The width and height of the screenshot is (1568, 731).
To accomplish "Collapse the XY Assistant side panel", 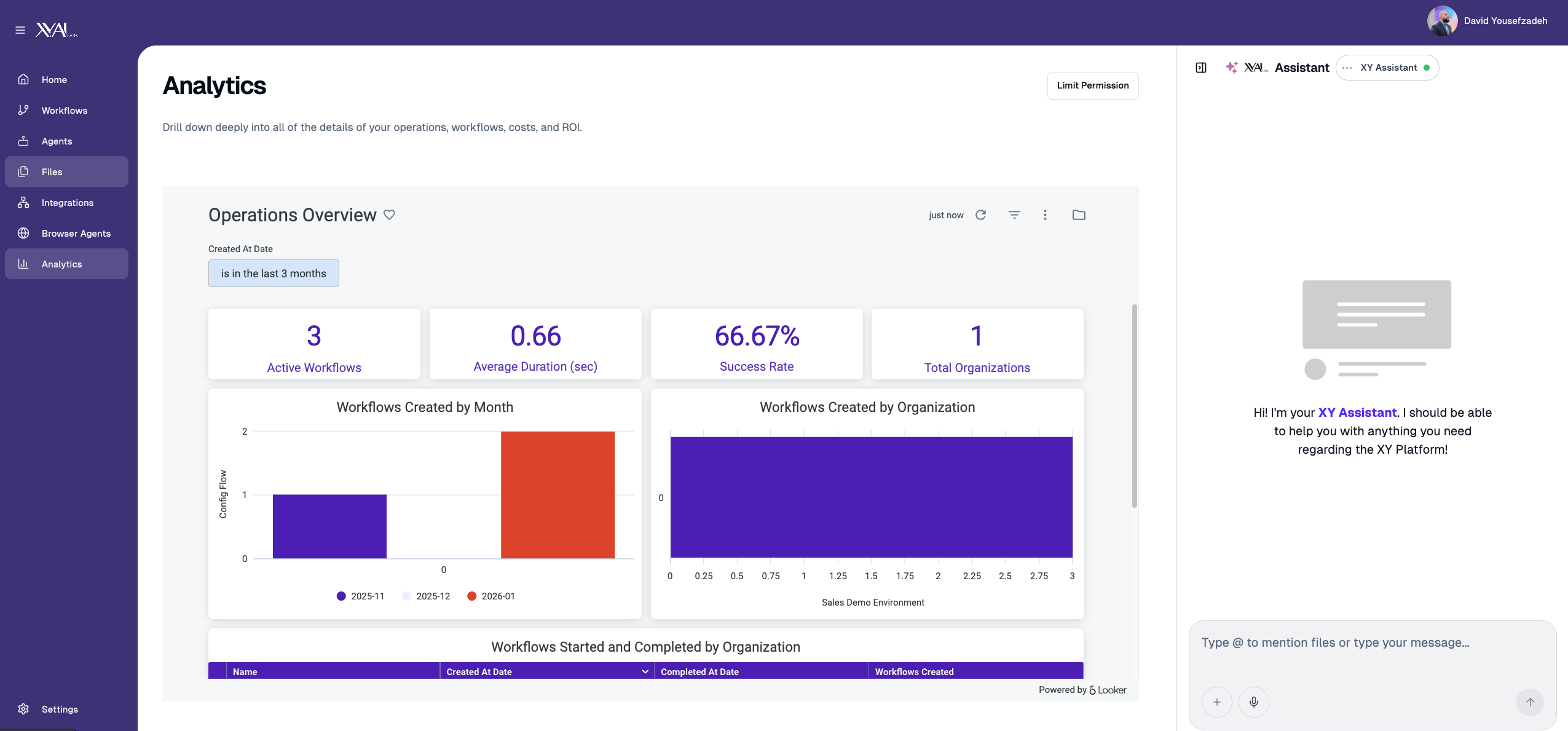I will click(x=1200, y=68).
